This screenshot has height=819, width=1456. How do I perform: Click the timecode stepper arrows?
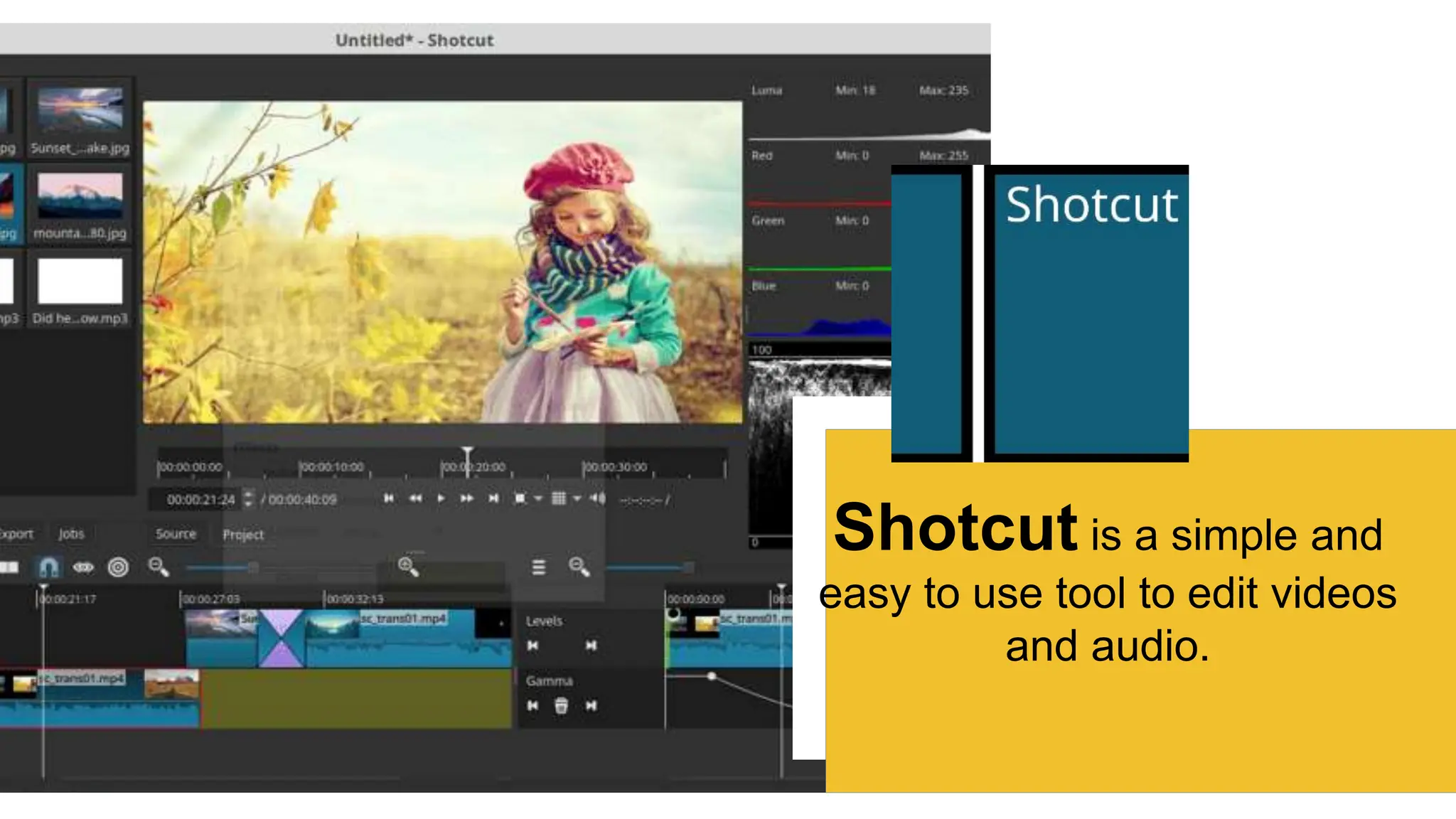[x=248, y=499]
